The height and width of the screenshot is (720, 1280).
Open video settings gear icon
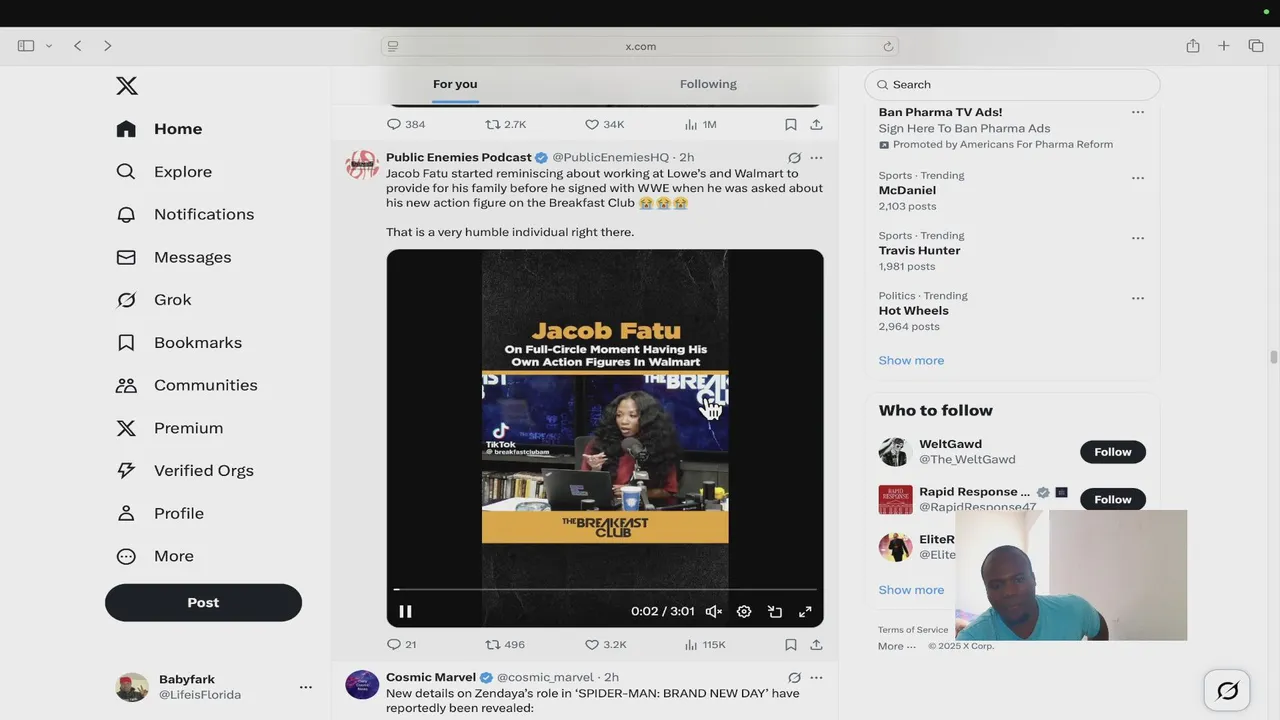coord(744,611)
